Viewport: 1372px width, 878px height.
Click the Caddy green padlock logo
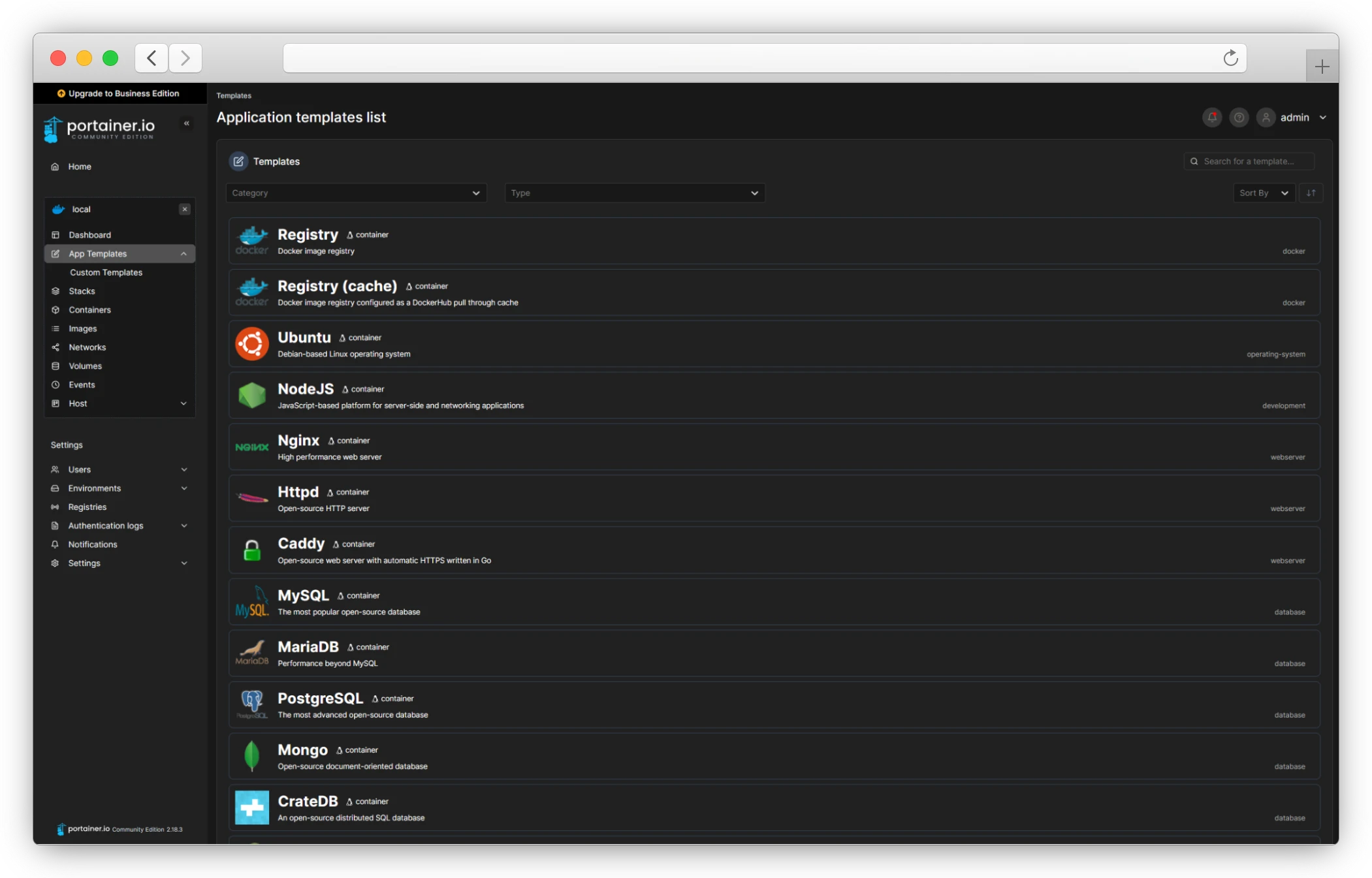[x=252, y=550]
